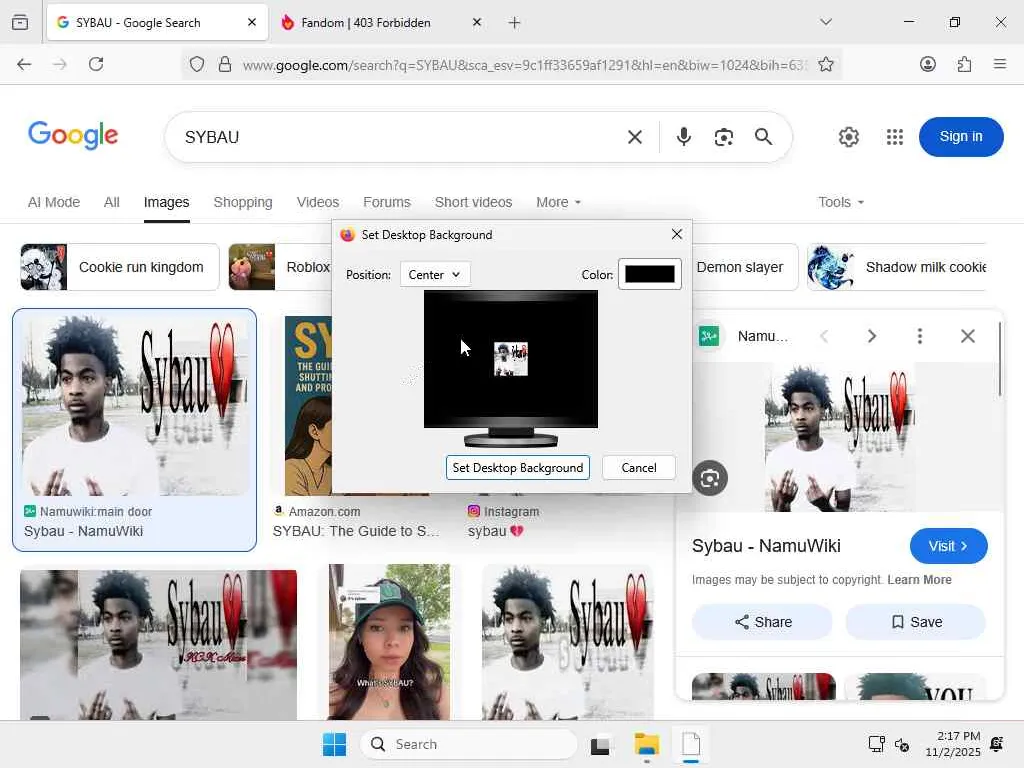Viewport: 1024px width, 768px height.
Task: Close the Set Desktop Background dialog
Action: pyautogui.click(x=677, y=234)
